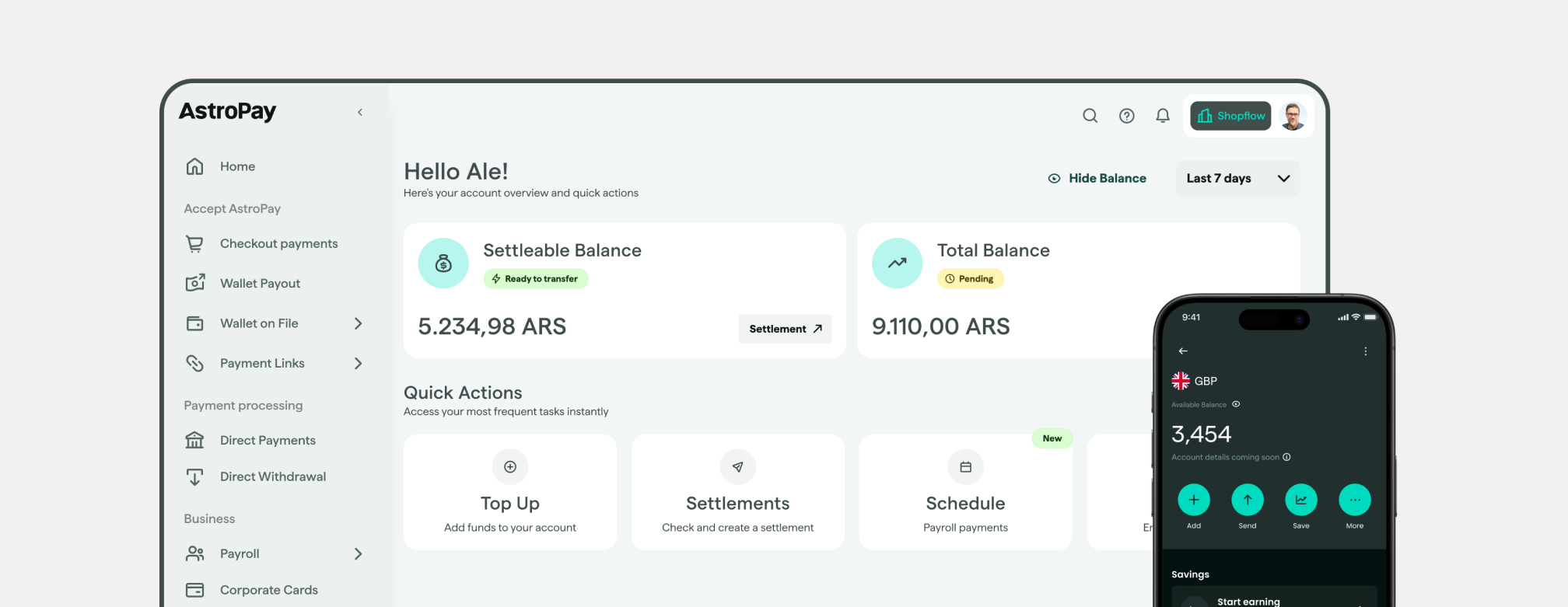Open Direct Withdrawal in sidebar

[x=275, y=476]
